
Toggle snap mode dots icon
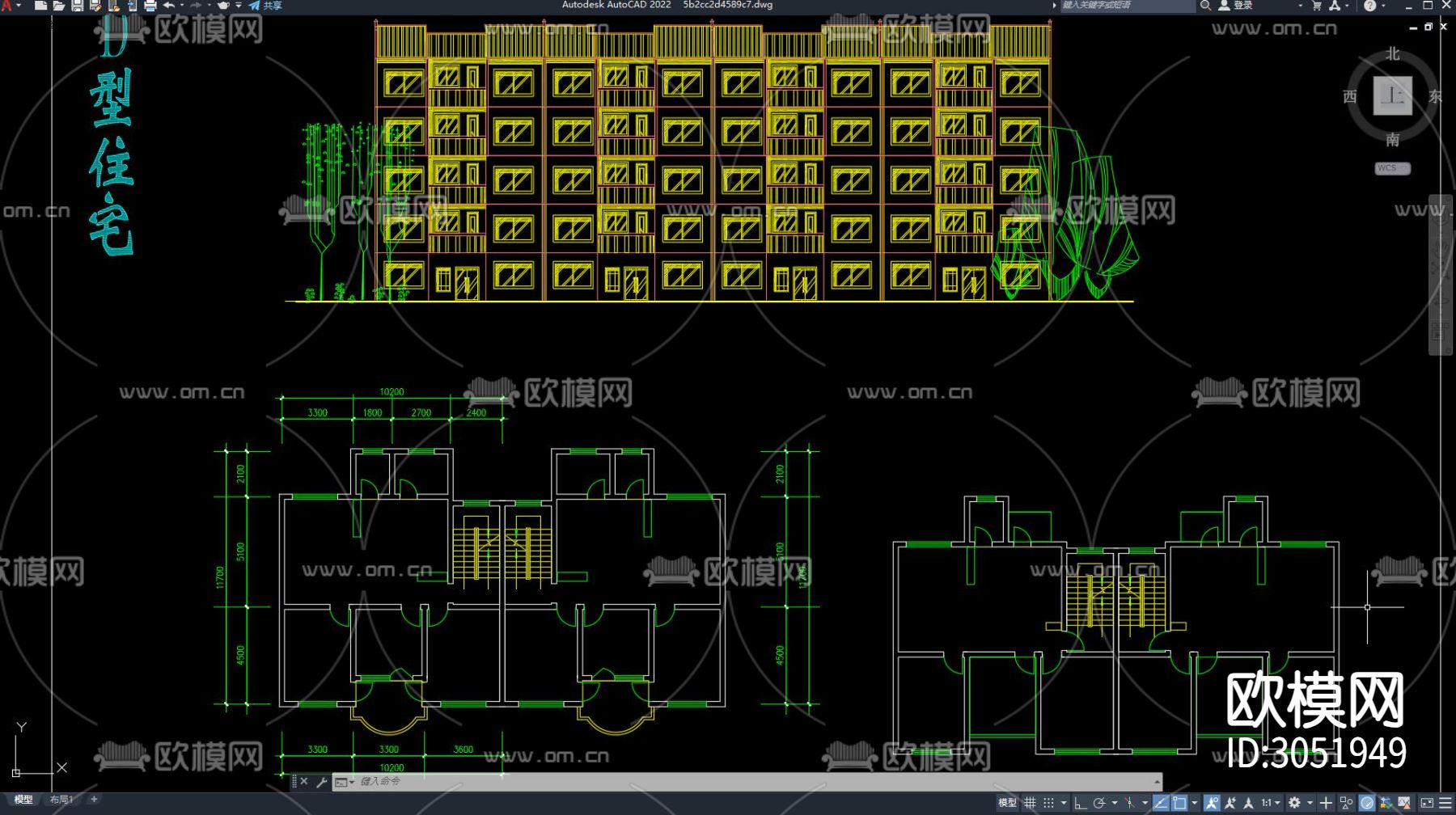pyautogui.click(x=1049, y=803)
